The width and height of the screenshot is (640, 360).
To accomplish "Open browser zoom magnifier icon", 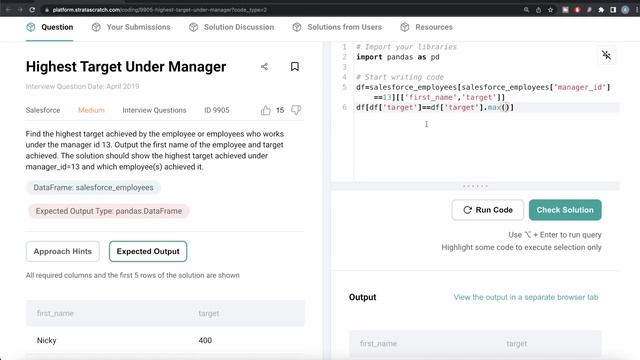I will pos(527,10).
